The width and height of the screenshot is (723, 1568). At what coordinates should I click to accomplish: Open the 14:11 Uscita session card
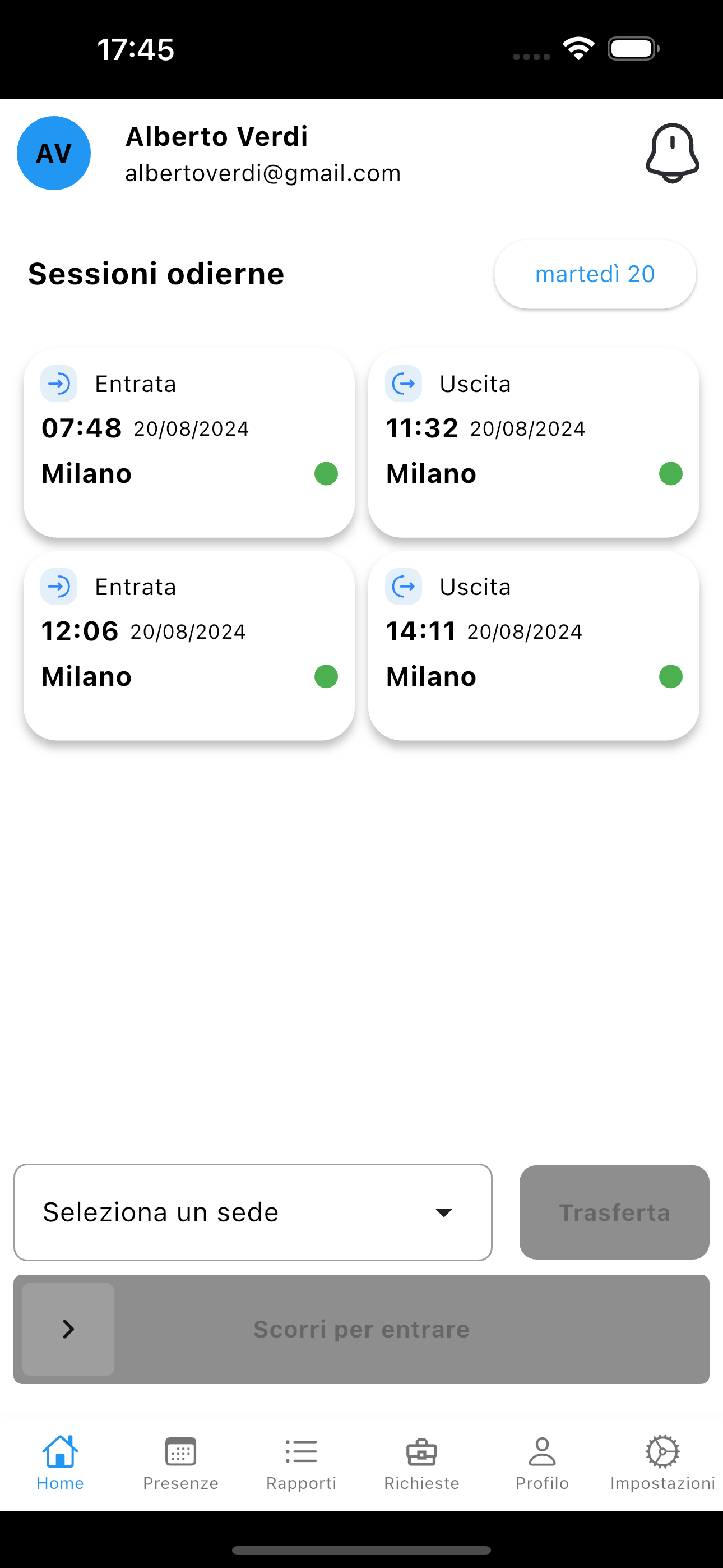point(533,645)
